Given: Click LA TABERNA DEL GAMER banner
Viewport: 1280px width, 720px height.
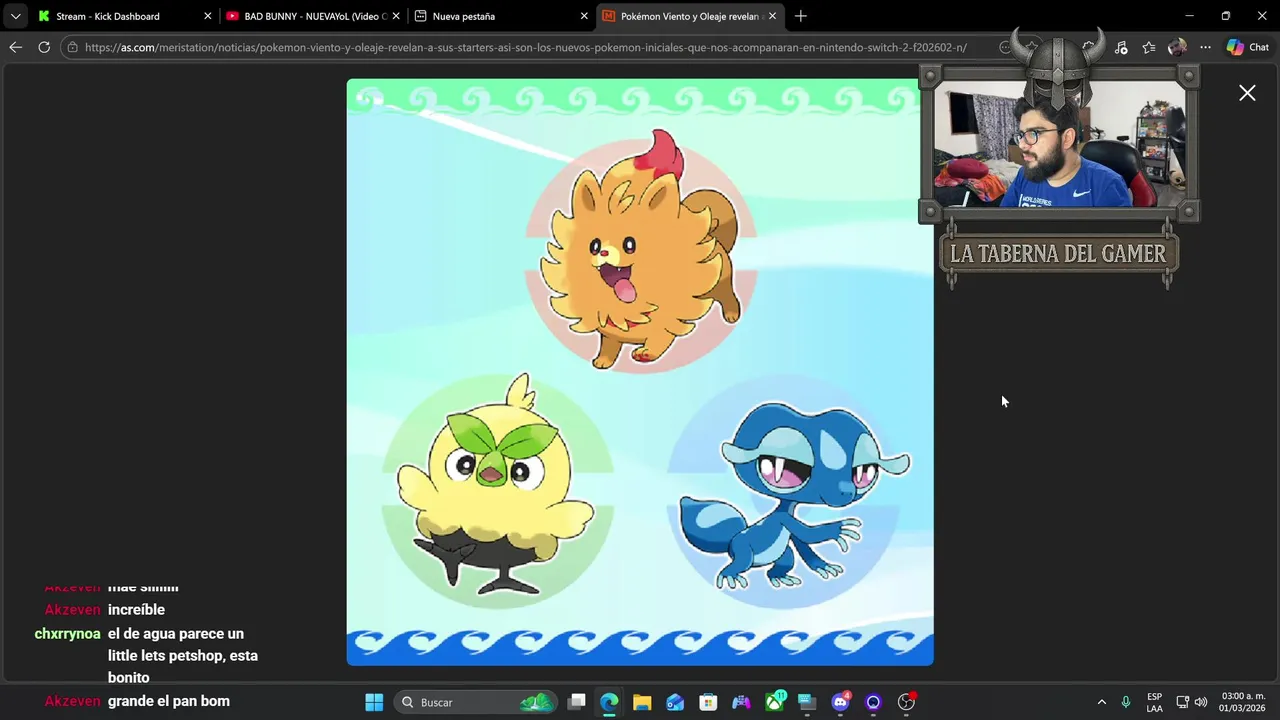Looking at the screenshot, I should 1059,254.
